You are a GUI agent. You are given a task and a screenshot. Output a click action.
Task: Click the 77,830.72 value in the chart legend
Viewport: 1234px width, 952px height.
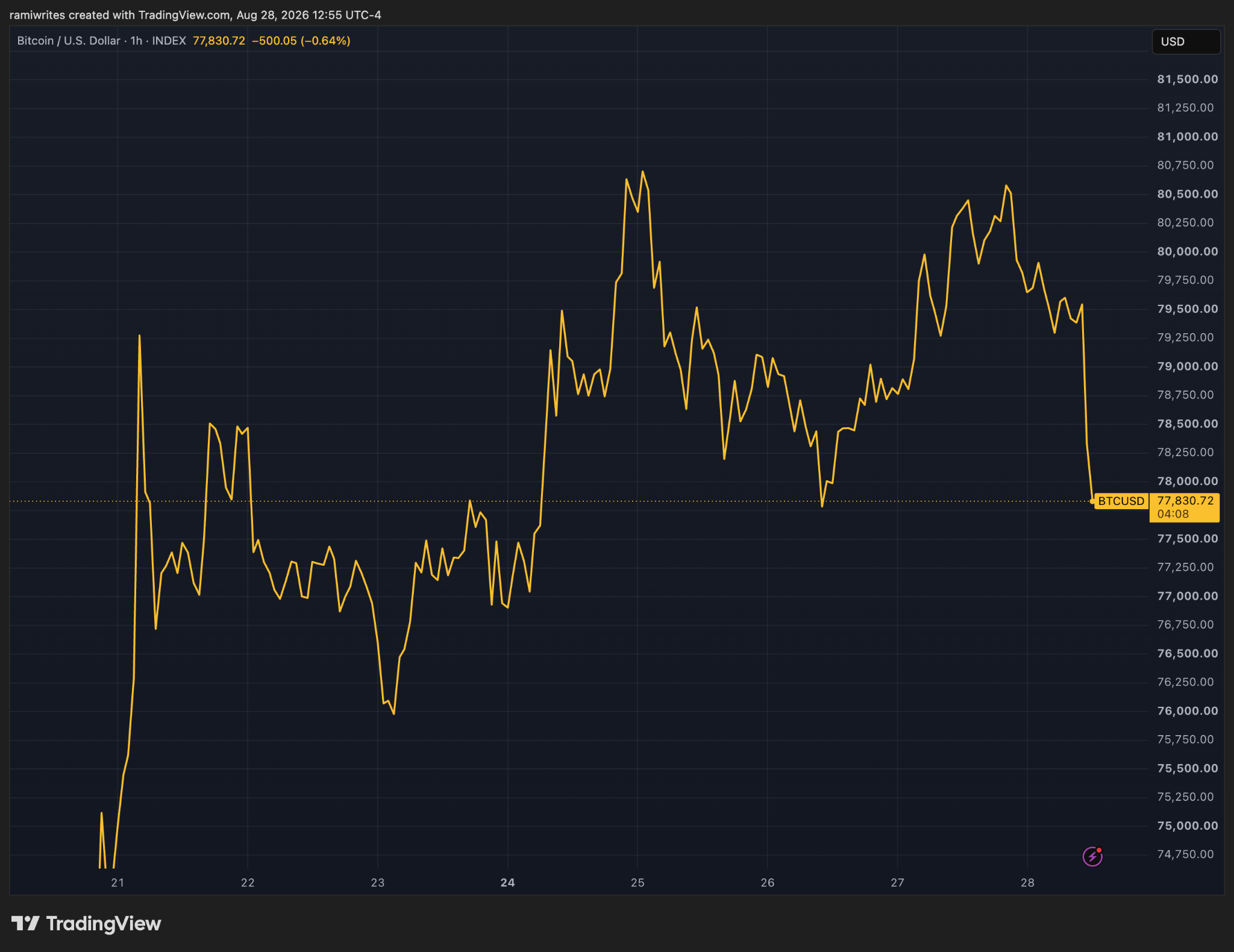pos(219,40)
